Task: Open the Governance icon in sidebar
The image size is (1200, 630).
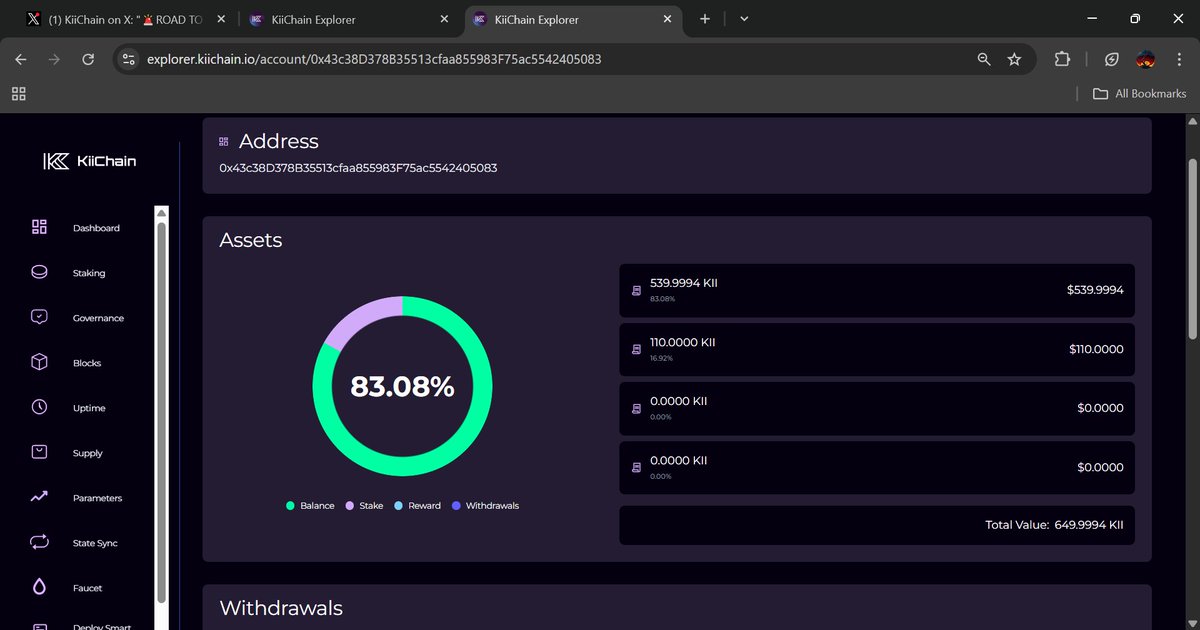Action: click(39, 317)
